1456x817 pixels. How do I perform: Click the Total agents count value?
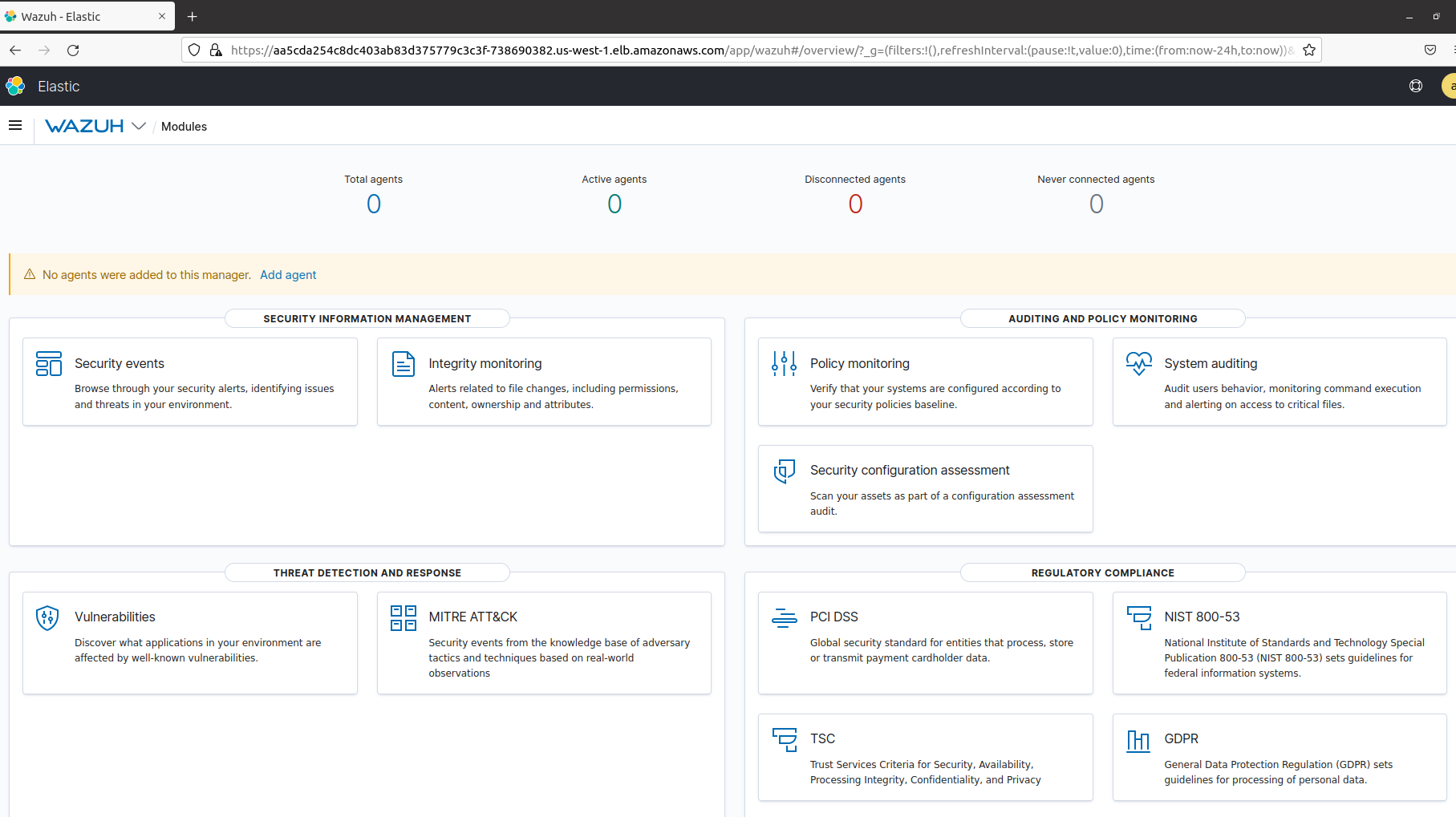374,204
